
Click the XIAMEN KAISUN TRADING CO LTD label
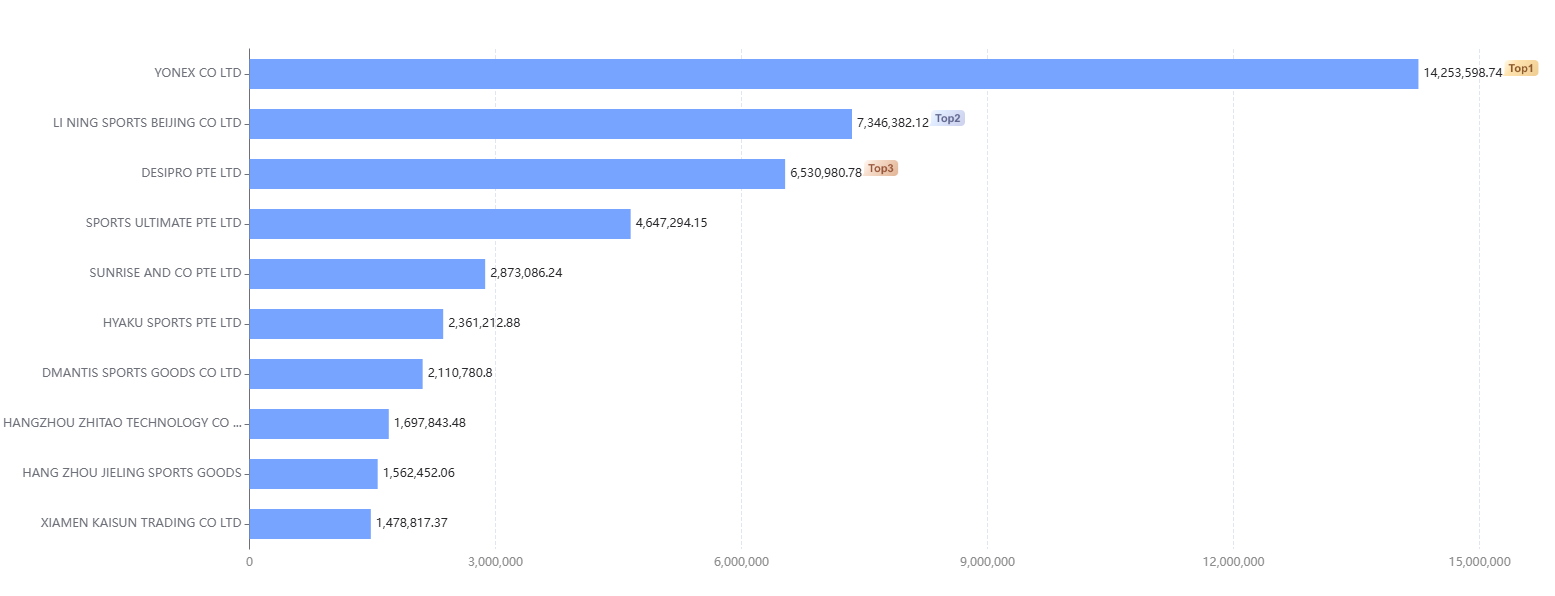[141, 523]
